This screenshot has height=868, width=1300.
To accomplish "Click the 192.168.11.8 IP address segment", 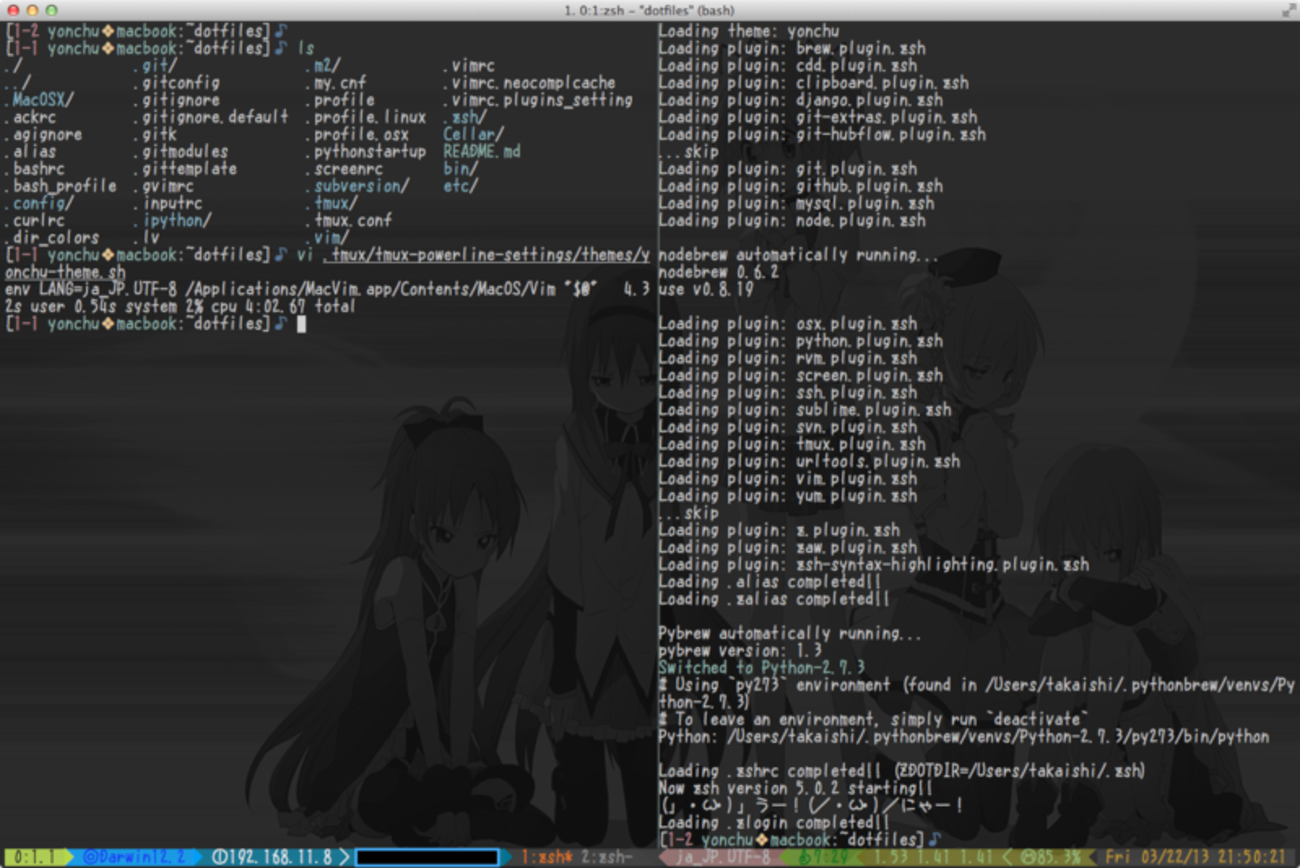I will click(x=272, y=857).
